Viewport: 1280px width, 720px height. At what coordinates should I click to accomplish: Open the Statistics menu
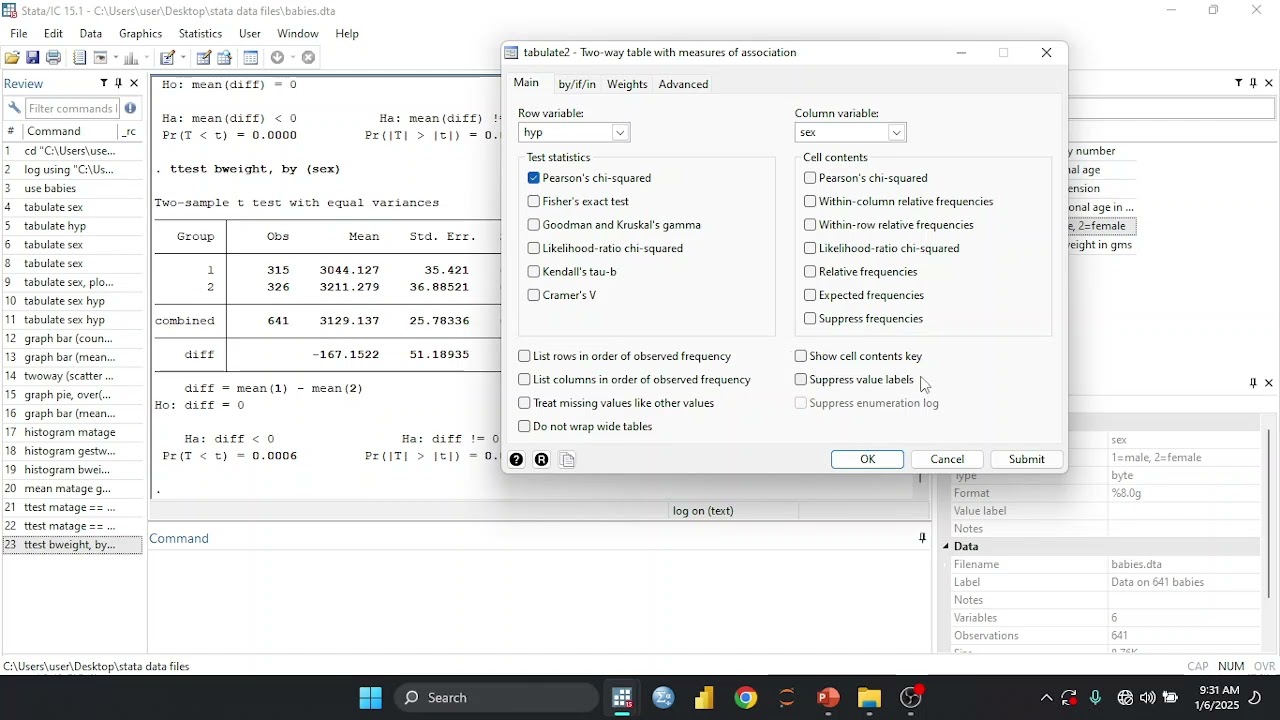click(200, 34)
